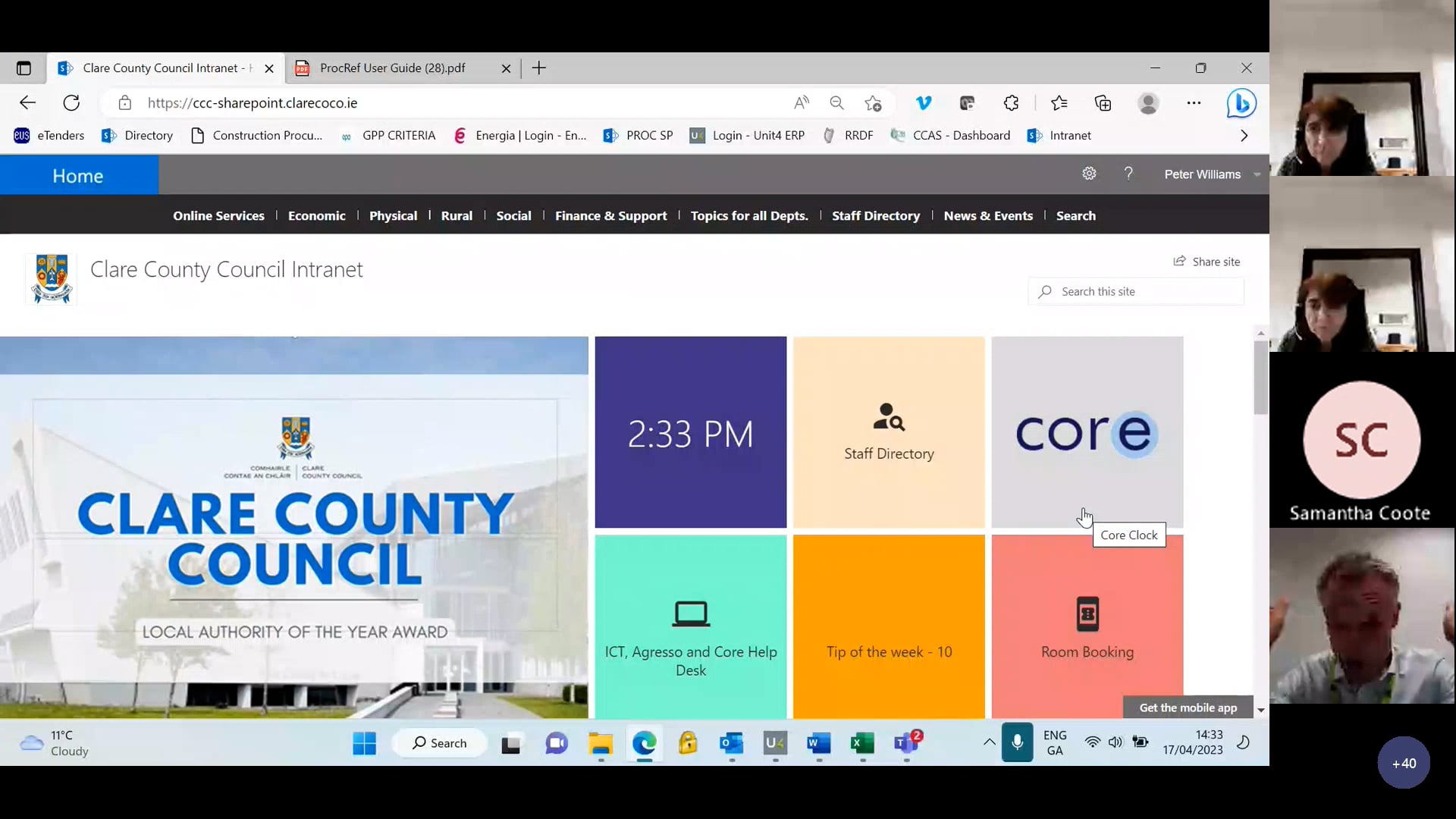Click the zoom magnifier in address bar
Viewport: 1456px width, 819px height.
836,102
